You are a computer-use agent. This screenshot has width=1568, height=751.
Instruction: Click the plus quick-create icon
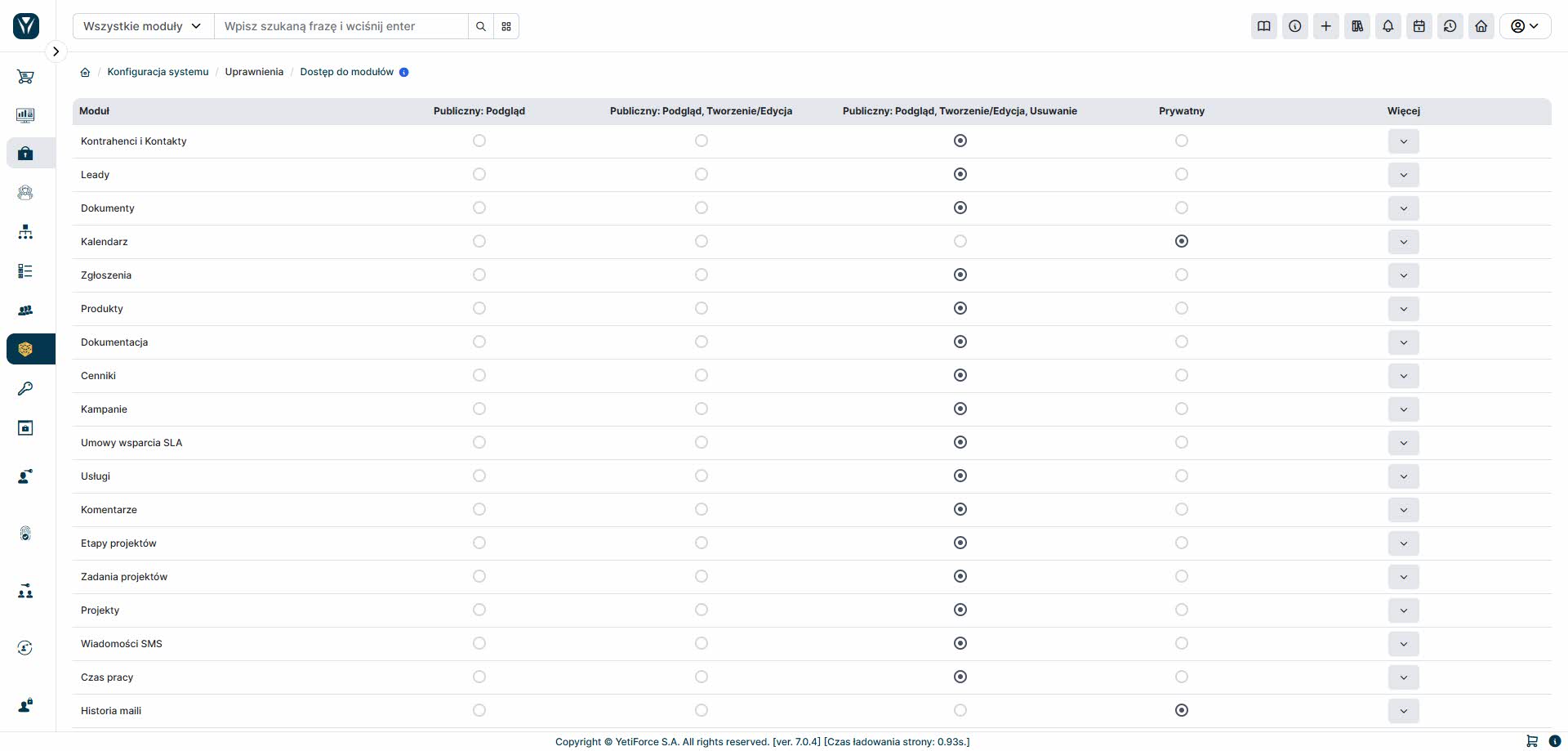coord(1326,26)
